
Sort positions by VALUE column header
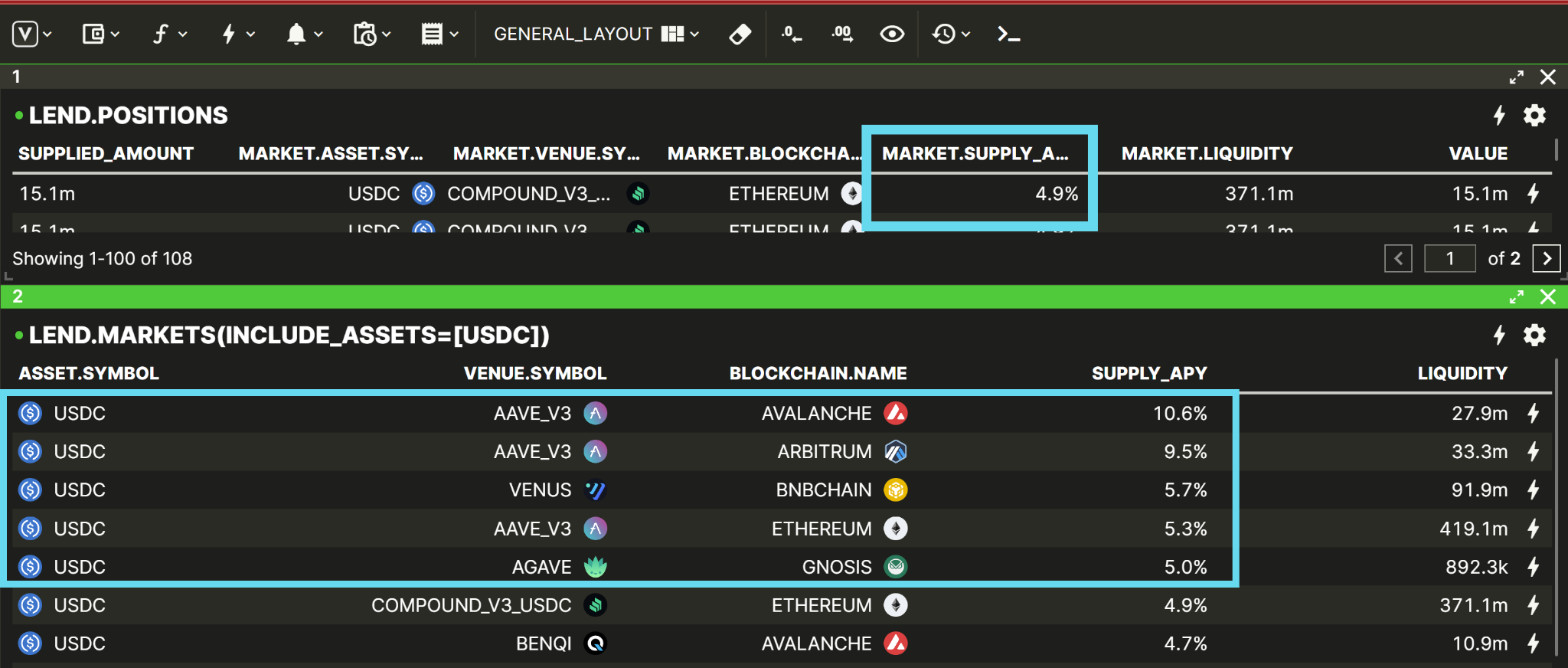tap(1478, 154)
